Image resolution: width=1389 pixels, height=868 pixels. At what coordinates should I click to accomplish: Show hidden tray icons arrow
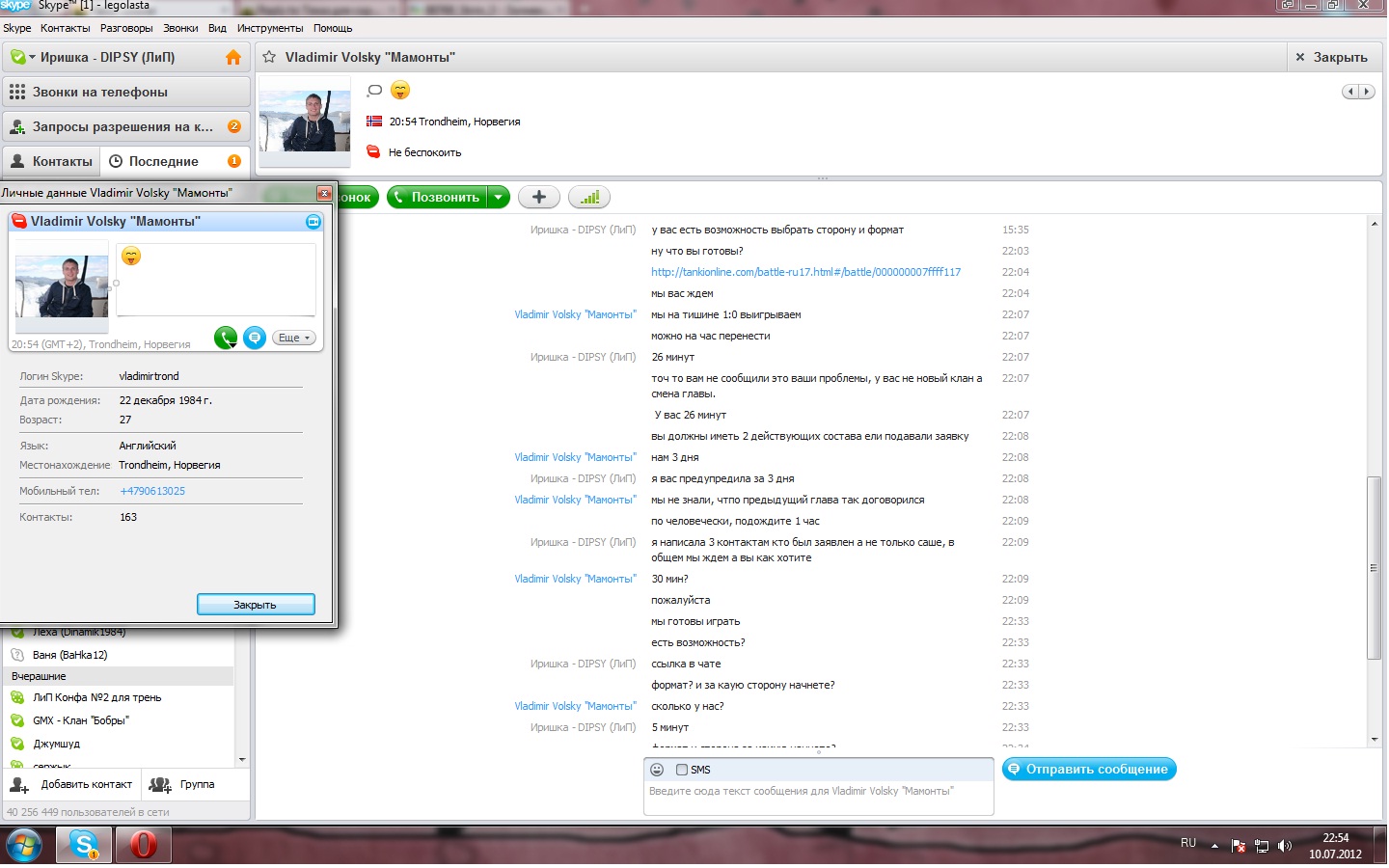pyautogui.click(x=1214, y=846)
